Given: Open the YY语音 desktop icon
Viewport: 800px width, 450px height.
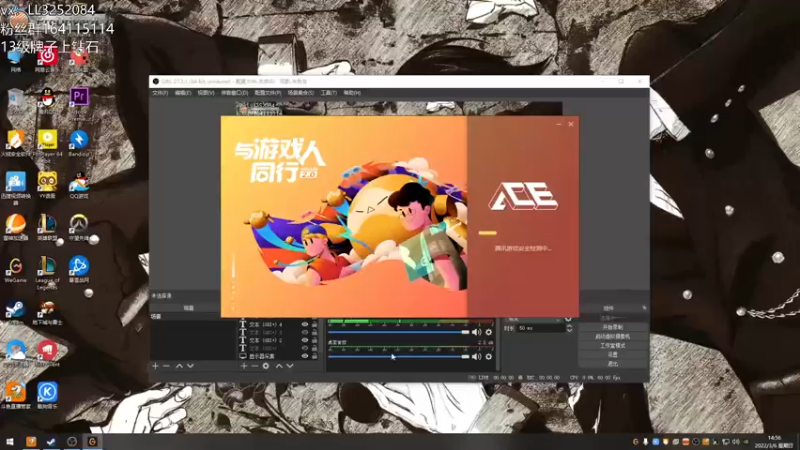Looking at the screenshot, I should 47,182.
